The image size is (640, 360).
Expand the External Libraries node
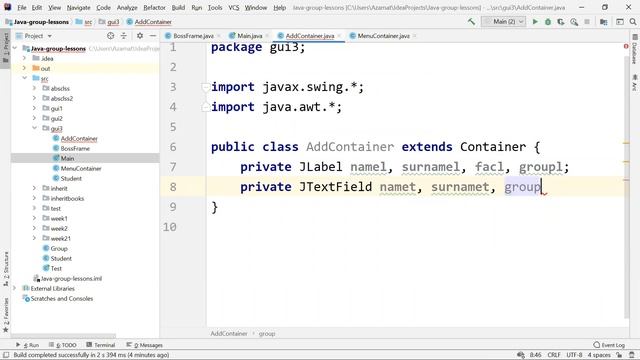(15, 288)
